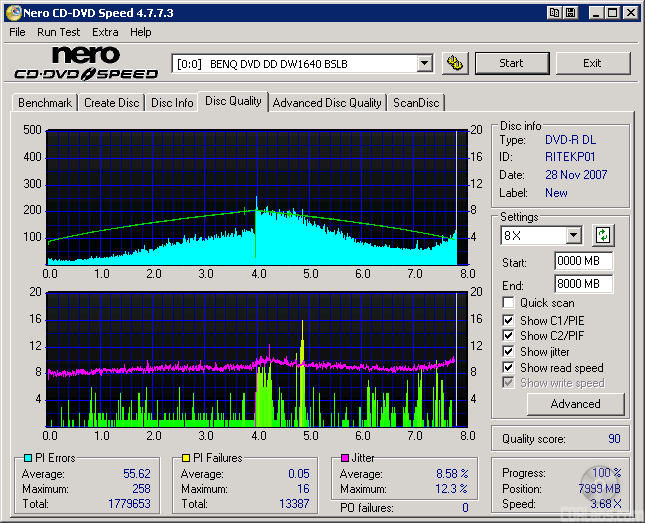
Task: Click the Advanced settings button
Action: coord(575,404)
